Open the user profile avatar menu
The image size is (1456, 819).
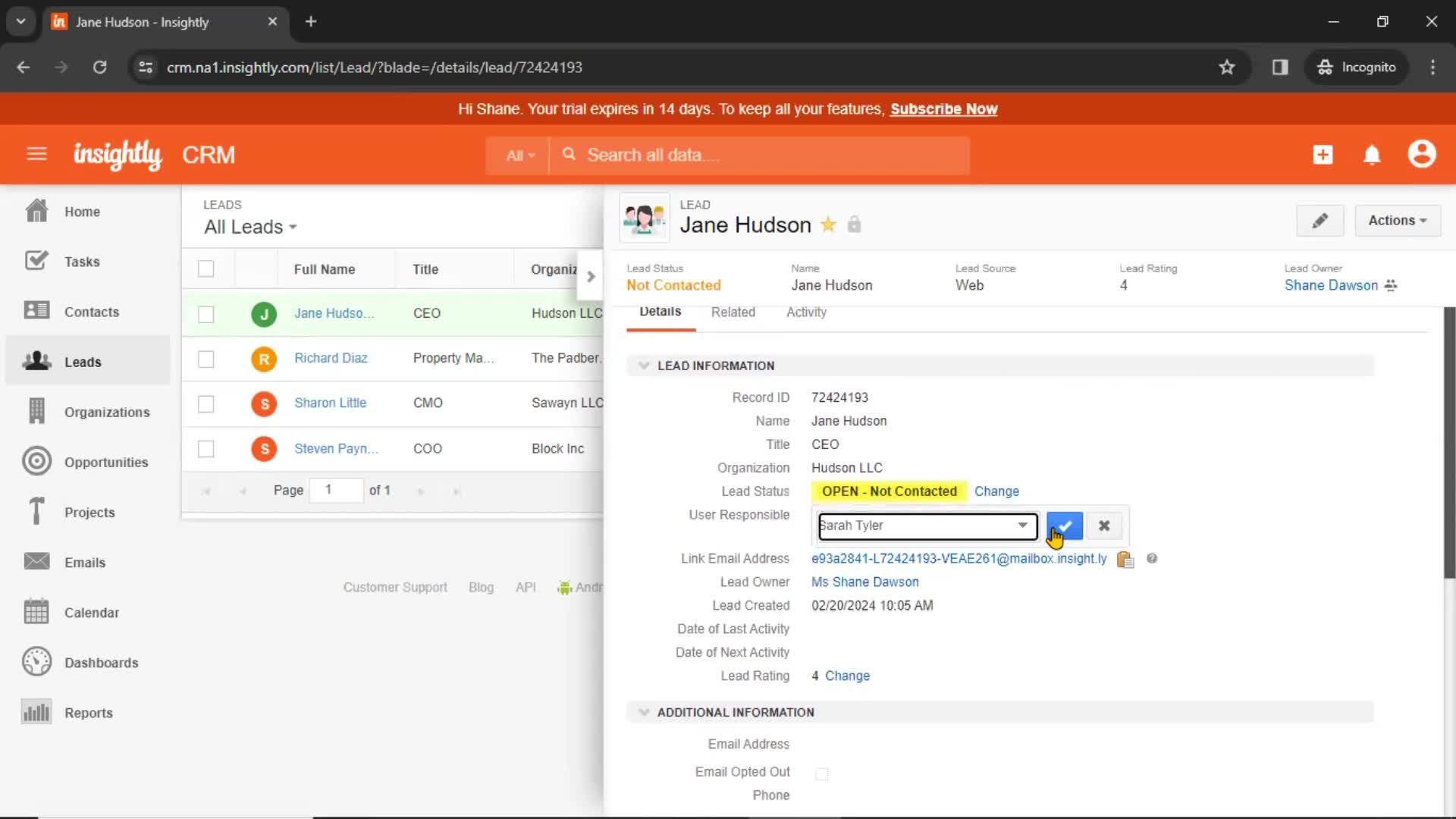tap(1422, 154)
